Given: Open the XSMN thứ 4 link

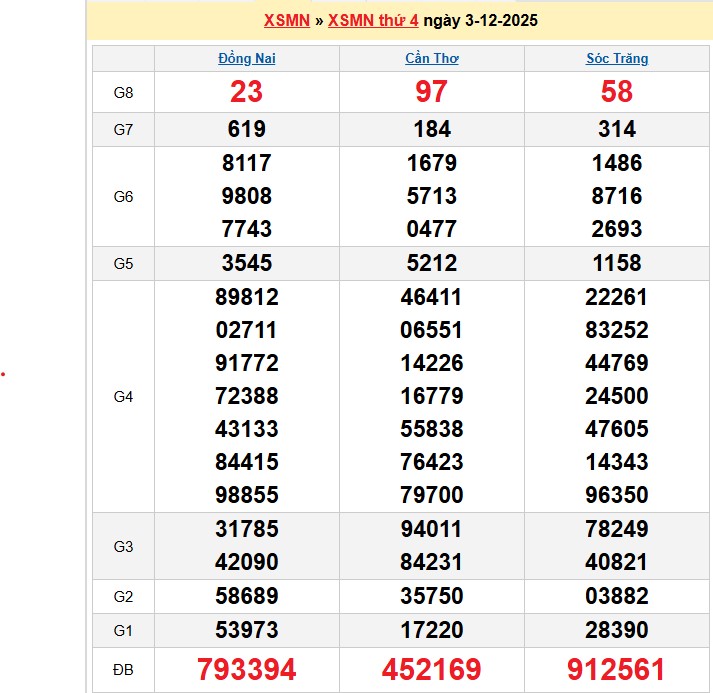Looking at the screenshot, I should (x=373, y=21).
